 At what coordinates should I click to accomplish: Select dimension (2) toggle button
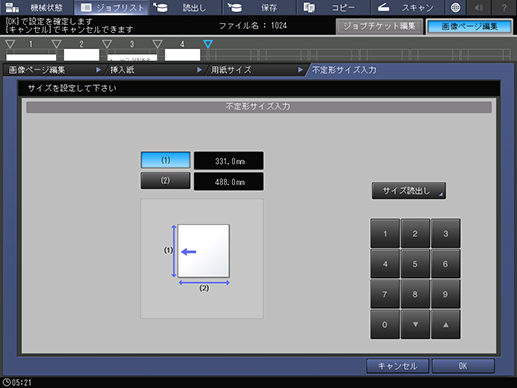click(x=166, y=181)
